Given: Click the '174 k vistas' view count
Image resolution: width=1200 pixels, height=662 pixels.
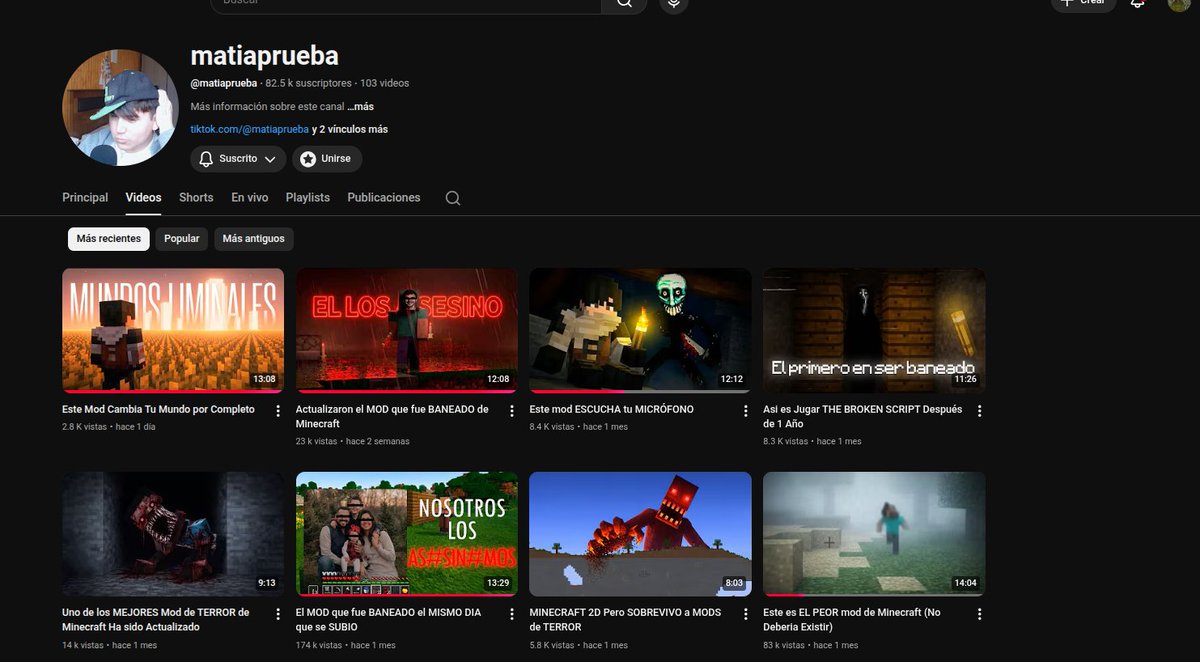Looking at the screenshot, I should click(x=319, y=645).
